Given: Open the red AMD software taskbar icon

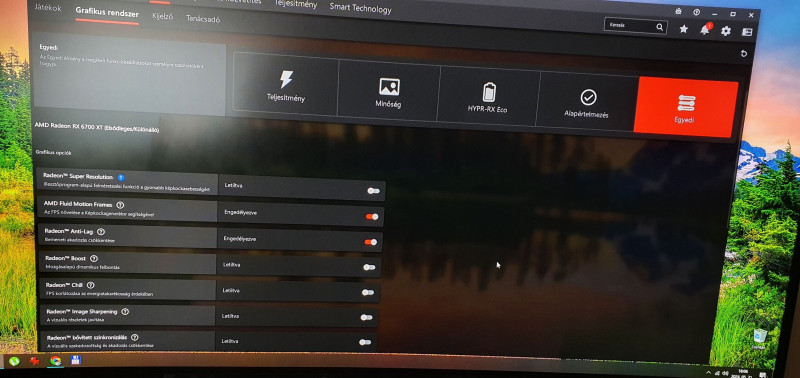Looking at the screenshot, I should (x=35, y=361).
